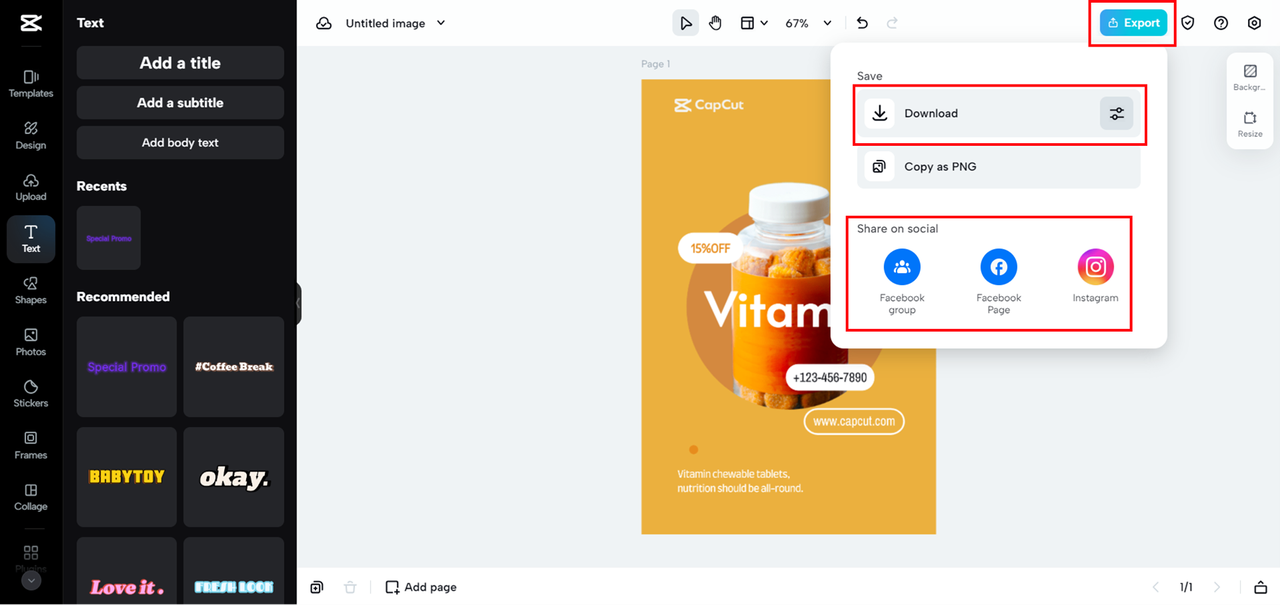The width and height of the screenshot is (1280, 606).
Task: Share to Facebook Page
Action: [x=999, y=281]
